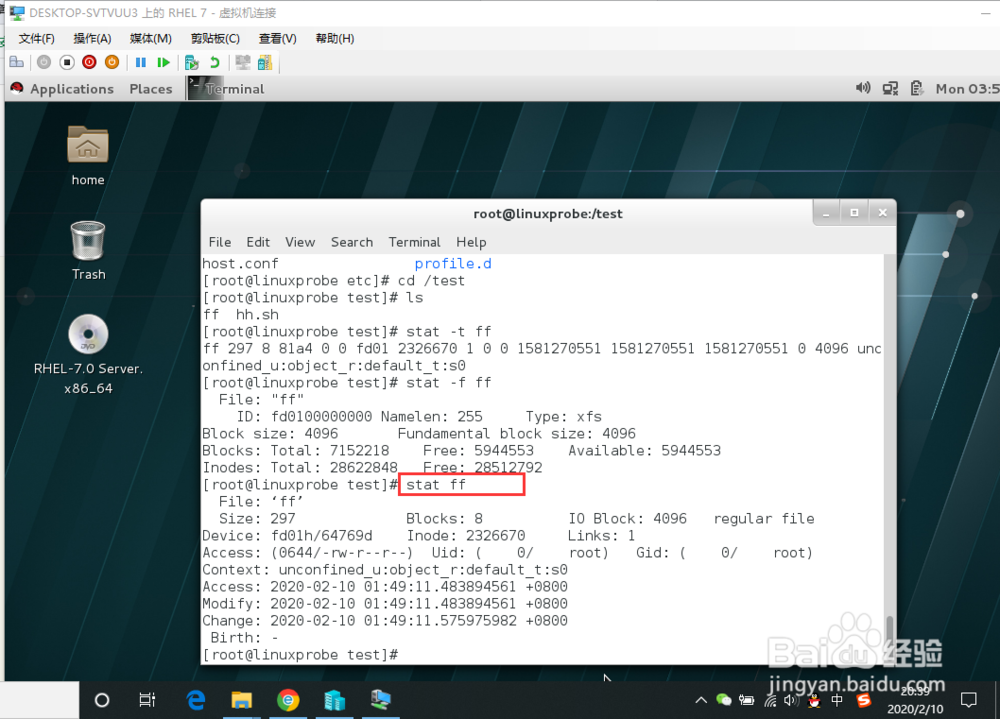Pause the virtual machine with the blue icon
This screenshot has width=1000, height=719.
point(141,62)
